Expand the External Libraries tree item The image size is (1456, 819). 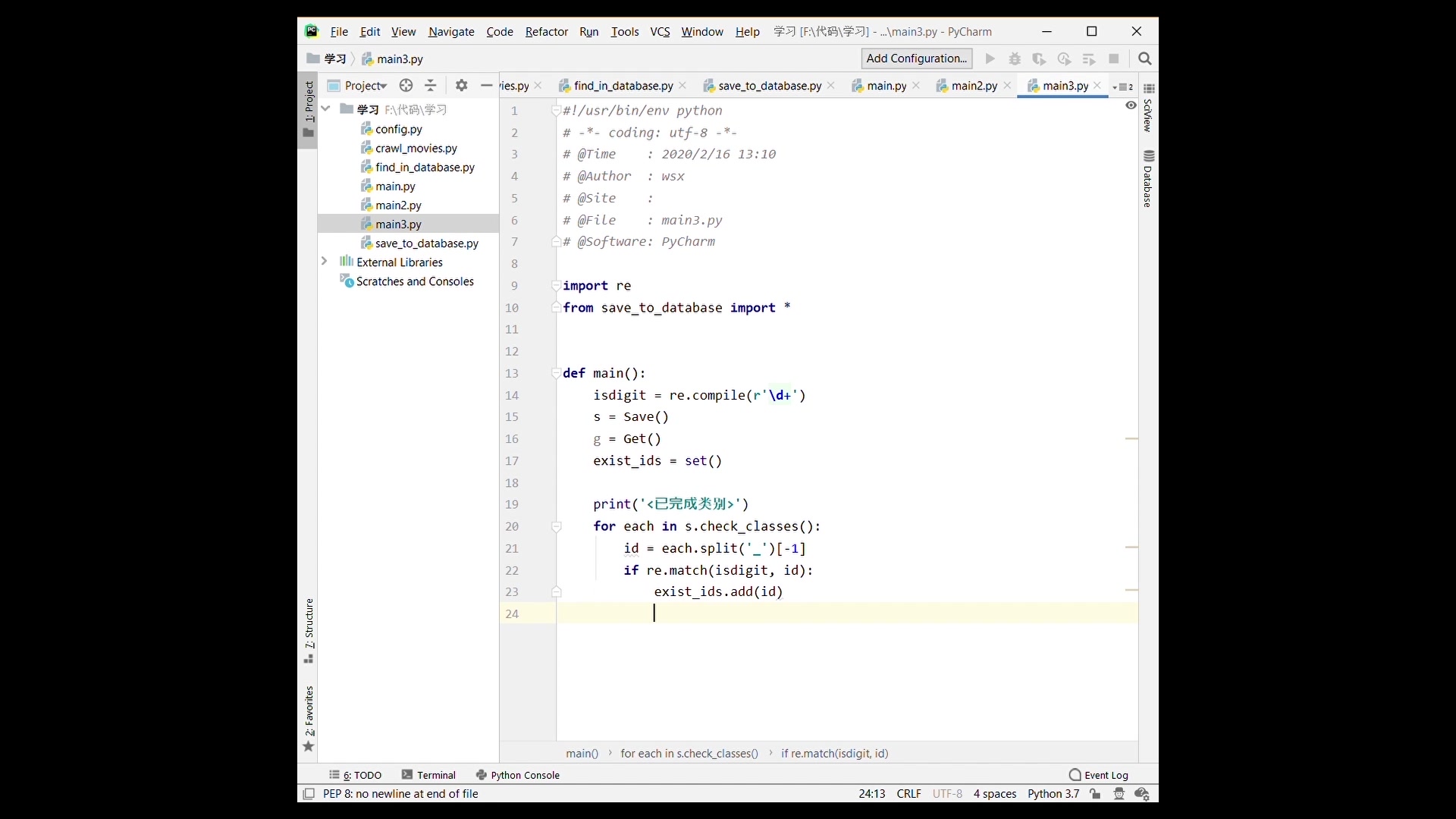click(x=323, y=261)
